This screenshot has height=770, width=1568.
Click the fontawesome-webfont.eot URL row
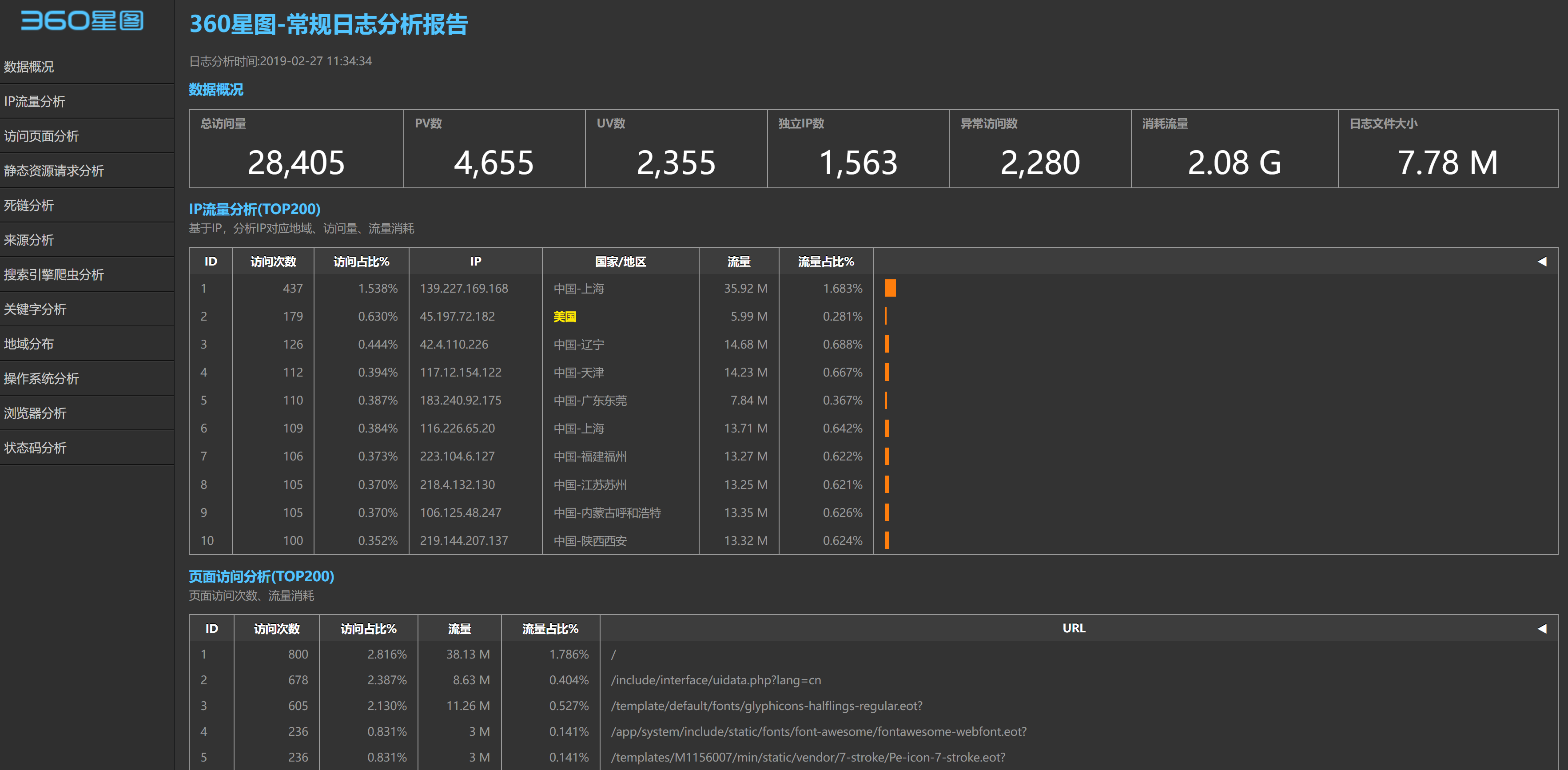pos(818,732)
